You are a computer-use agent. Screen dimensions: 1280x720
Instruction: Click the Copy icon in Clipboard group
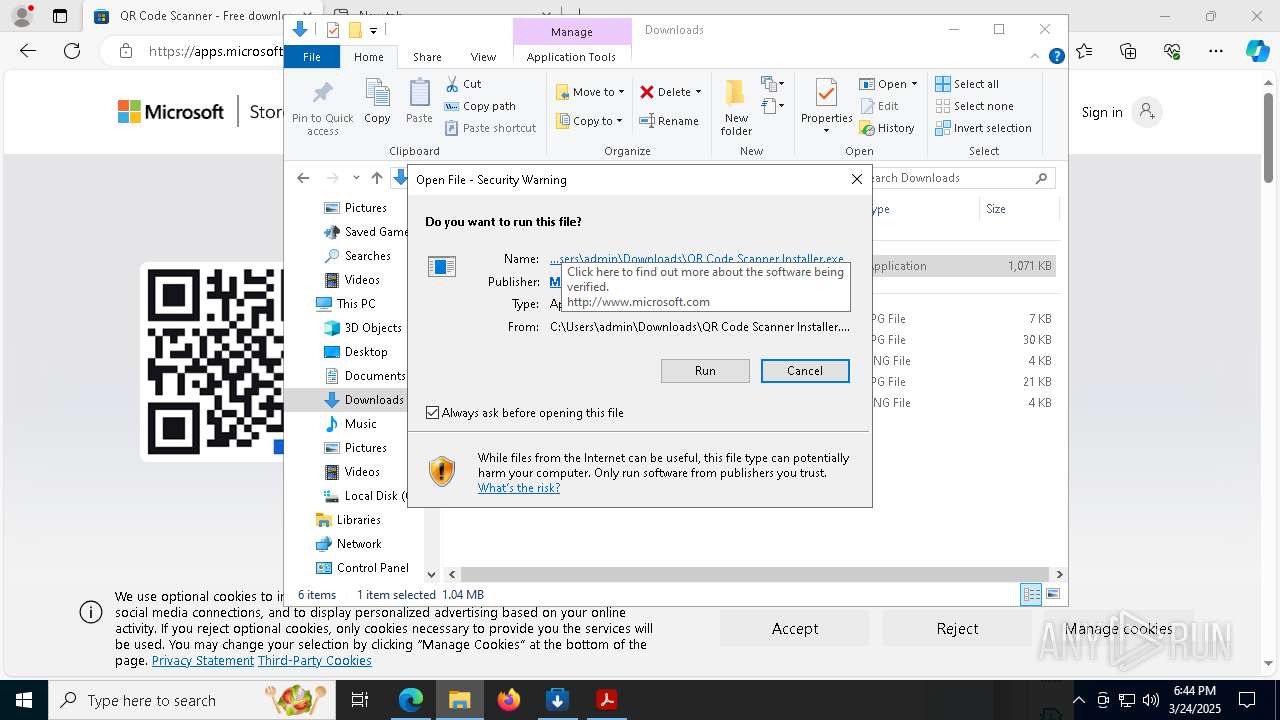[377, 101]
